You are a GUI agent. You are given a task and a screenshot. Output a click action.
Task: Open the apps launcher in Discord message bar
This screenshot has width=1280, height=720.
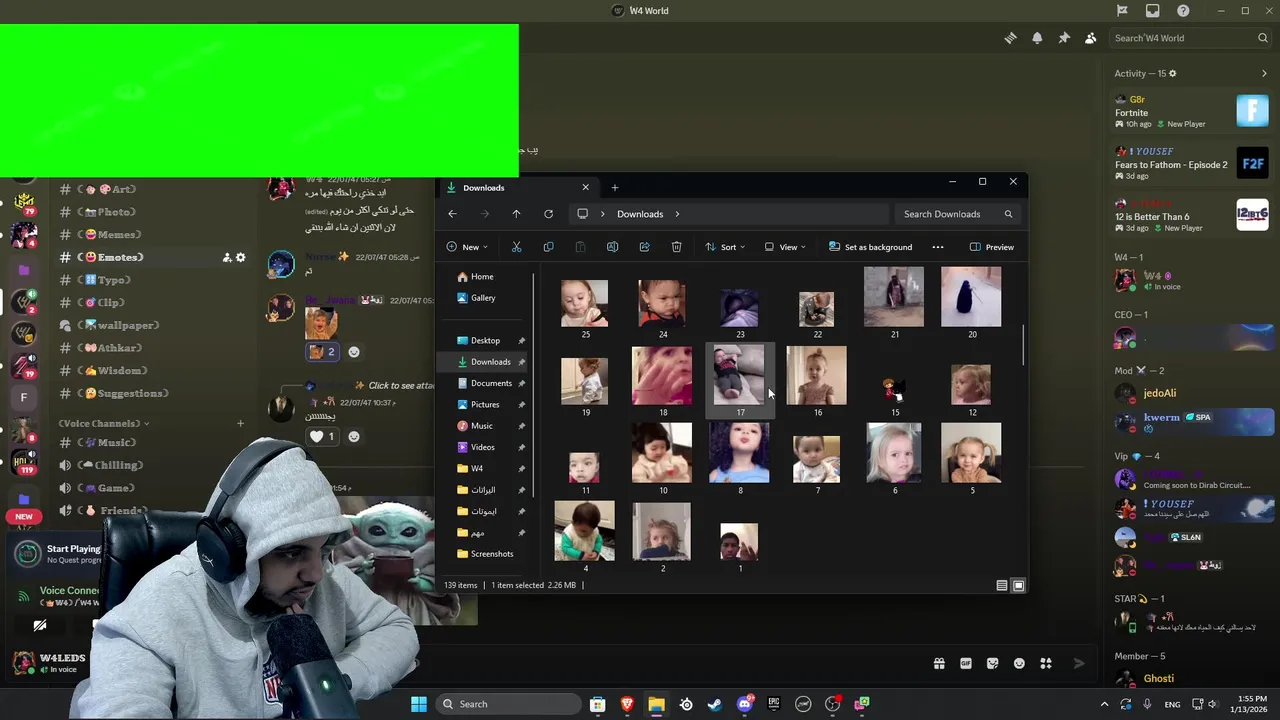(1046, 663)
